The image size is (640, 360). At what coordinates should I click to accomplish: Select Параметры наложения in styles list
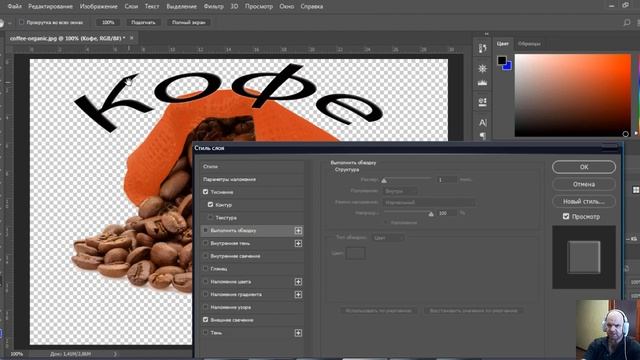pos(252,179)
